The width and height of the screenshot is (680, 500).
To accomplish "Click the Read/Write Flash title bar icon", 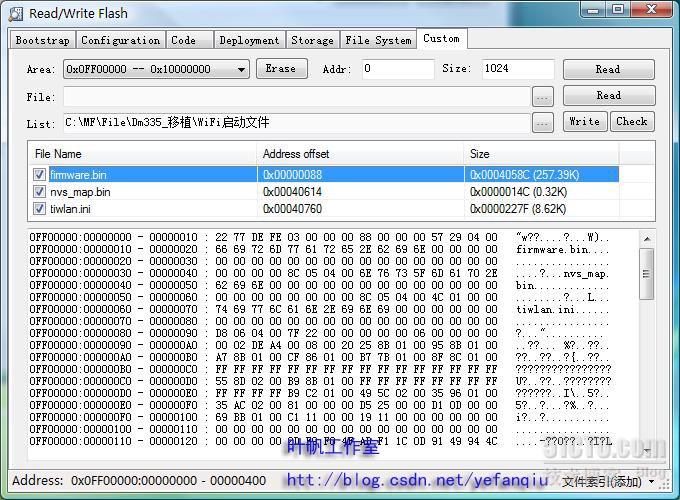I will point(16,14).
